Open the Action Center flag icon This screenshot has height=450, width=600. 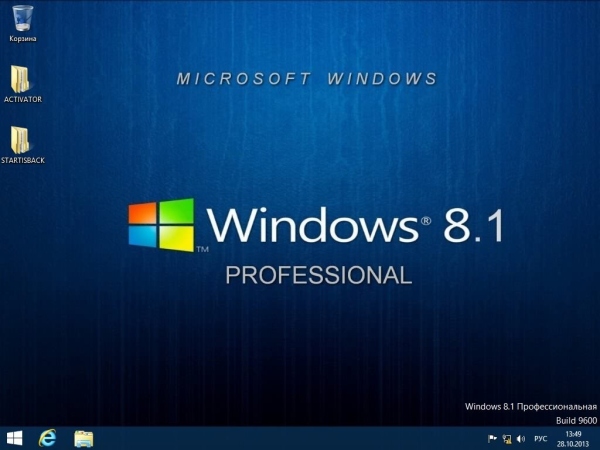492,439
